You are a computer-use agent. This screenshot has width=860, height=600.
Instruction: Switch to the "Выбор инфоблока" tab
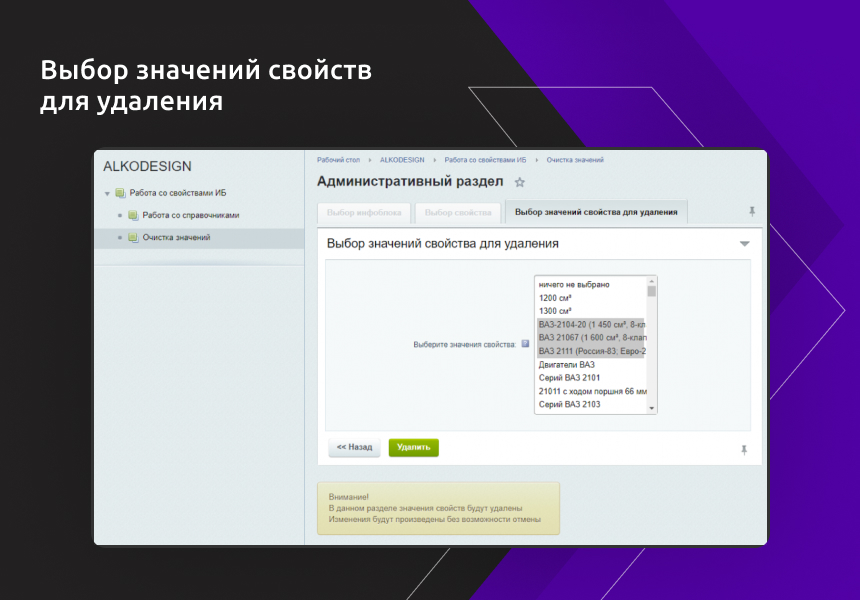coord(362,211)
